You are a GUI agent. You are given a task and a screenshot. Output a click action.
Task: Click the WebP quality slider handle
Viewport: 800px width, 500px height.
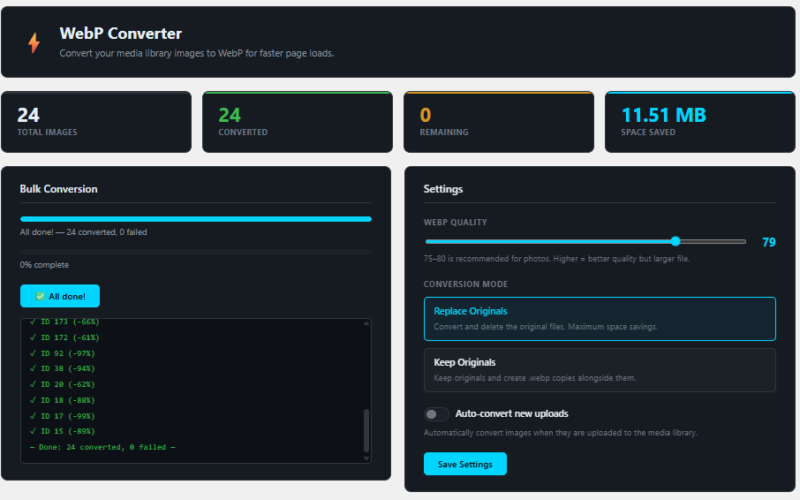click(675, 241)
